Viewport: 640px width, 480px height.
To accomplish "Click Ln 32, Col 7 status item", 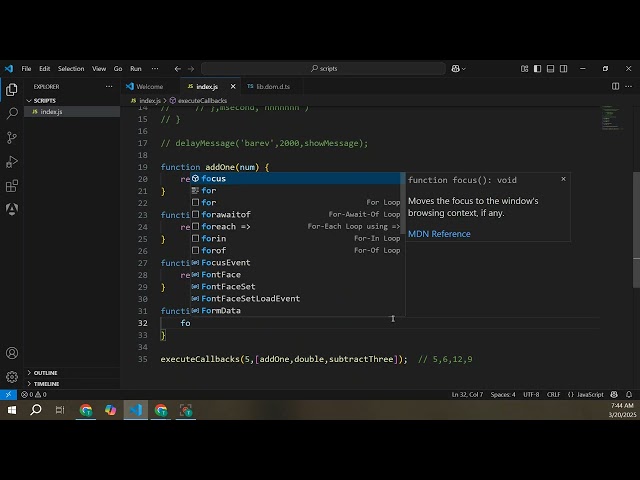I will (x=467, y=394).
